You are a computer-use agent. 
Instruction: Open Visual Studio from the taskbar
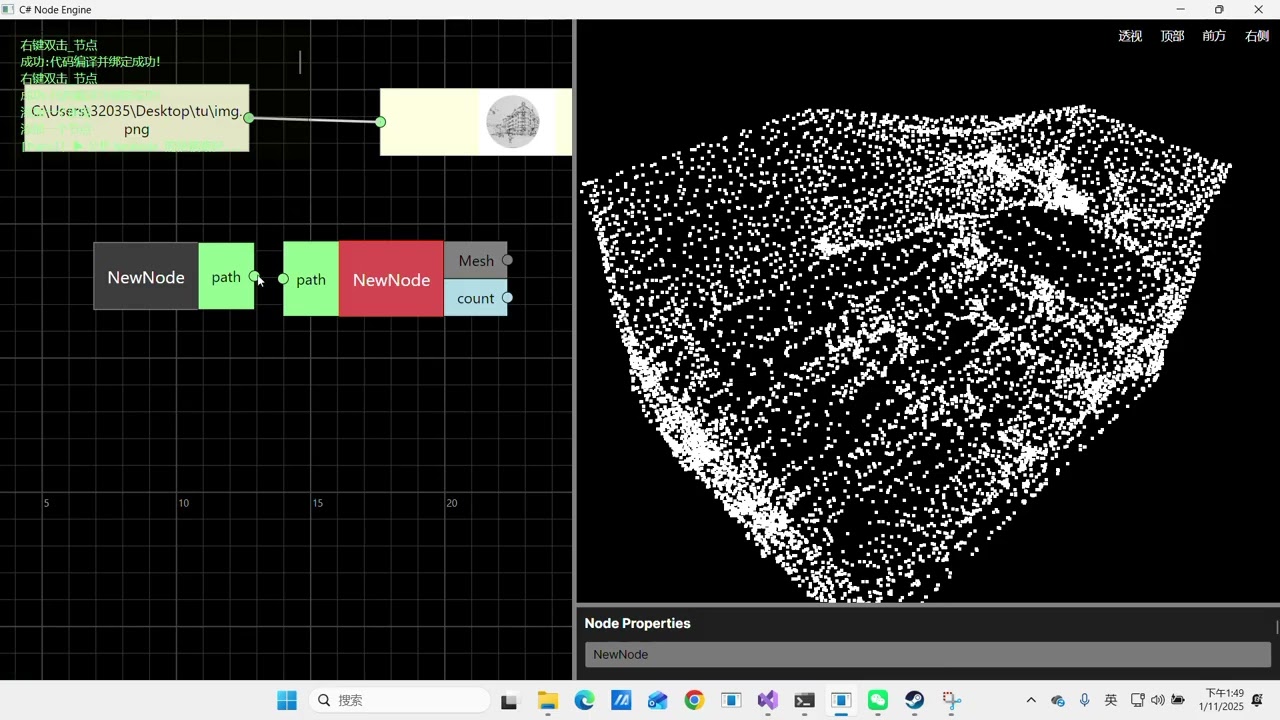tap(767, 700)
